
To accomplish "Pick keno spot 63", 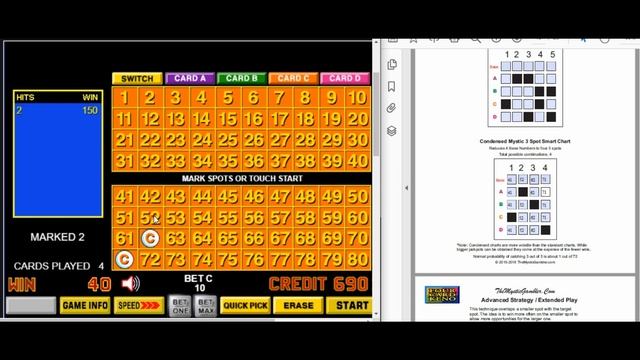I will coord(176,238).
